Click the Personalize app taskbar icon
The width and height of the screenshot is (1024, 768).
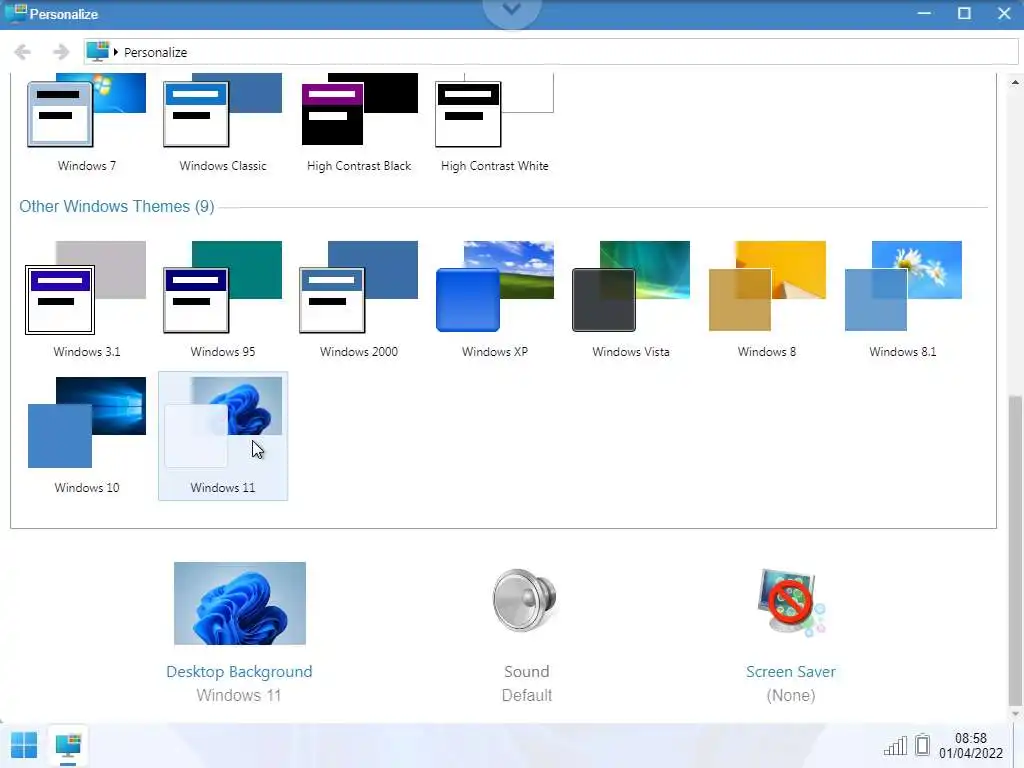[x=68, y=745]
